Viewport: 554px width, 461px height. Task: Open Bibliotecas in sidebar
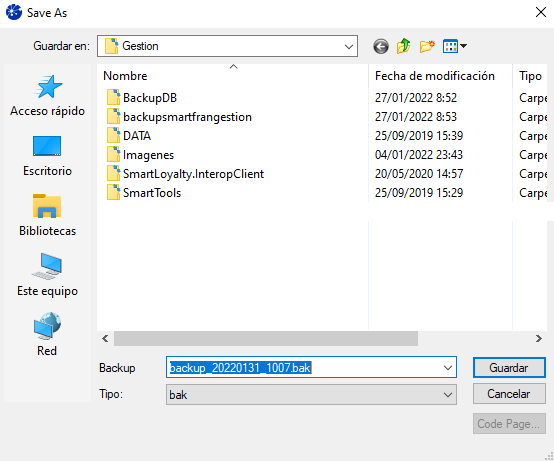click(47, 215)
